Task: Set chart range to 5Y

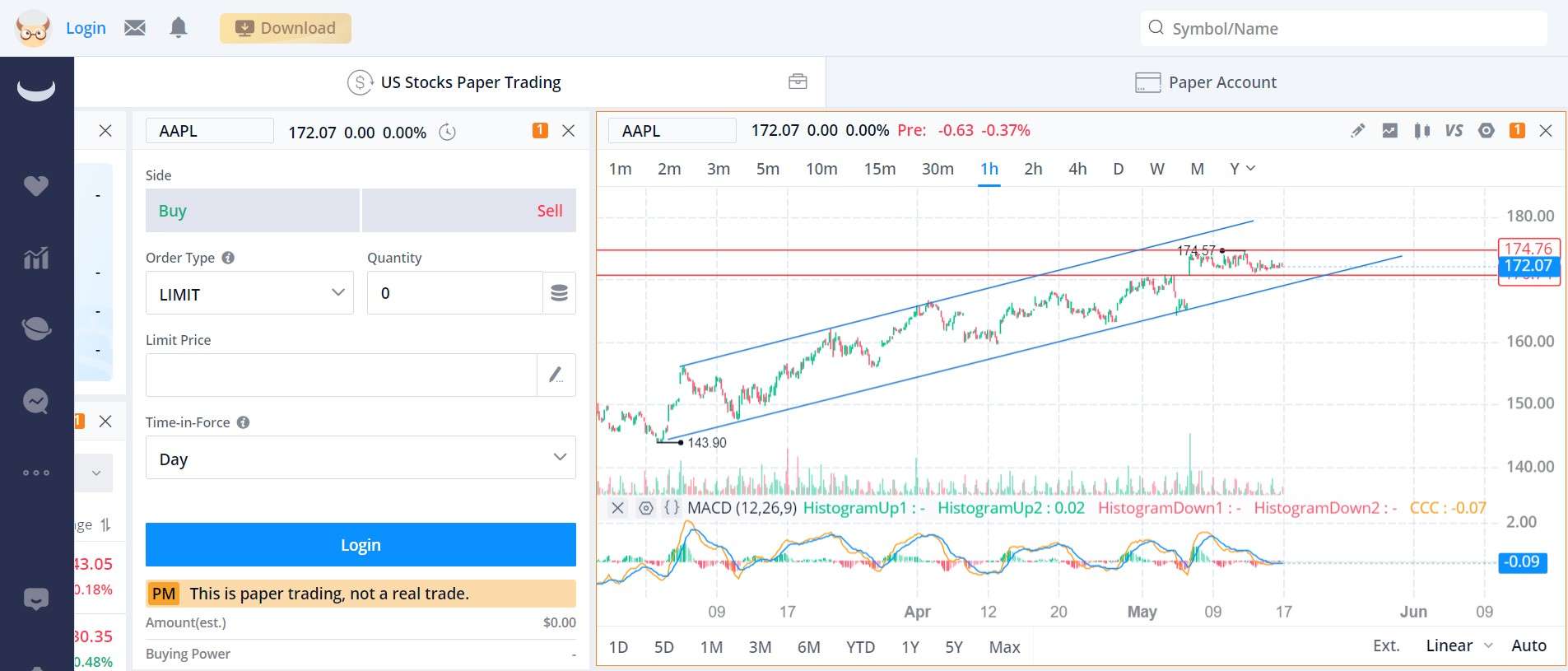Action: pos(954,647)
